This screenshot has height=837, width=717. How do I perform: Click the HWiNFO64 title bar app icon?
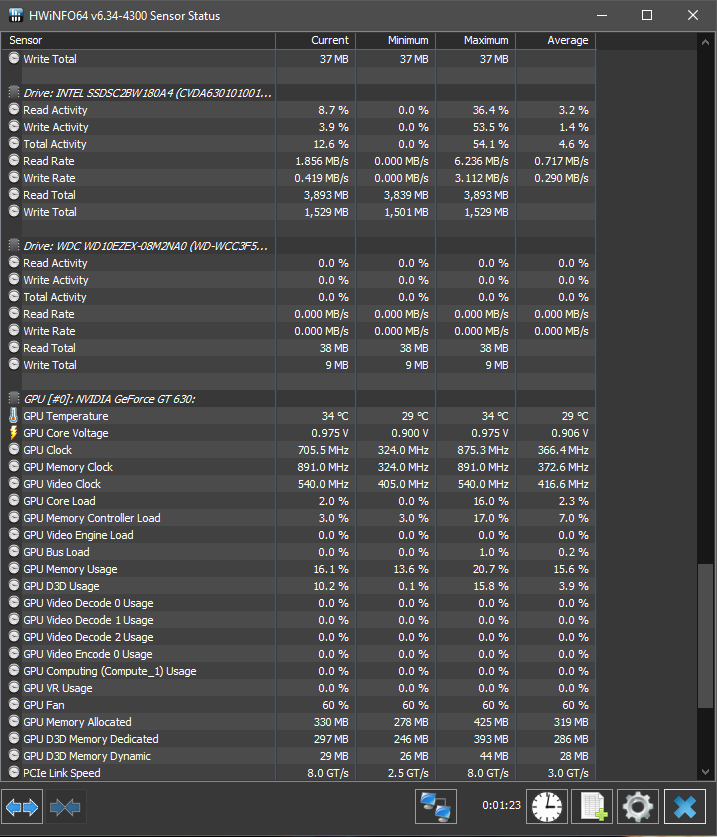coord(15,15)
